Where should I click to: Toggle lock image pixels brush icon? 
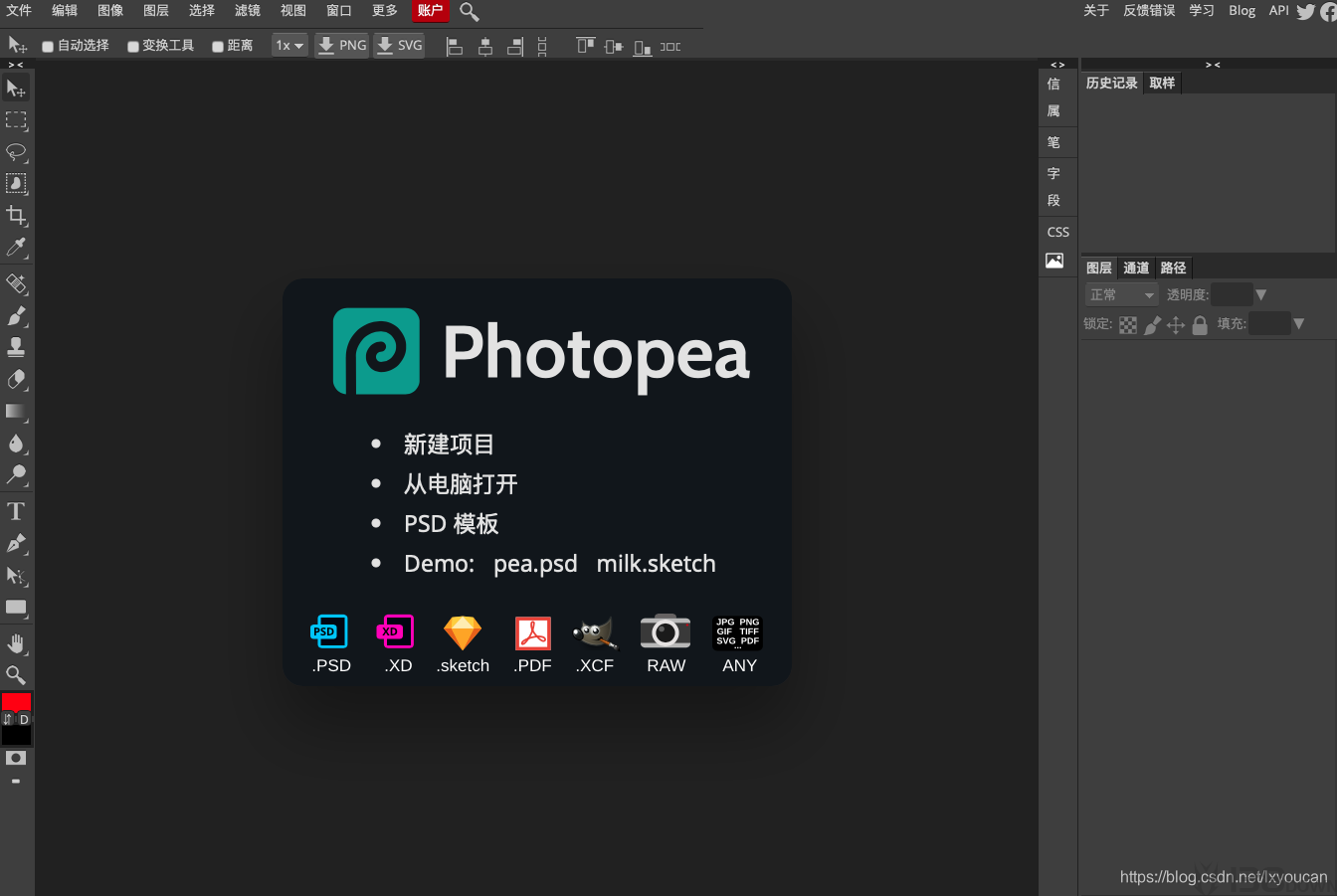pyautogui.click(x=1152, y=325)
